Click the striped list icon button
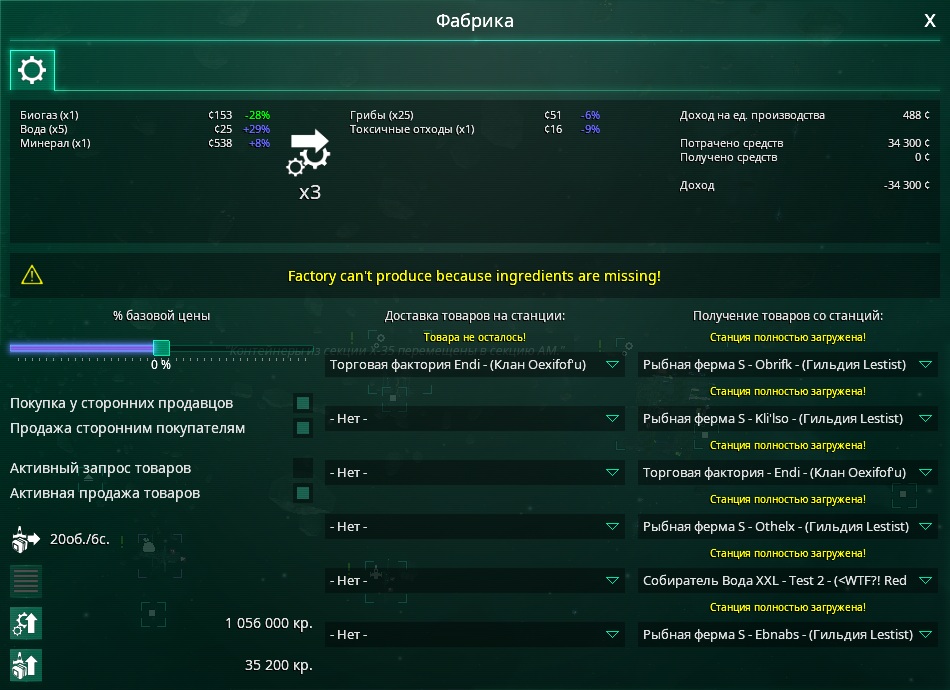Viewport: 950px width, 690px height. point(26,581)
